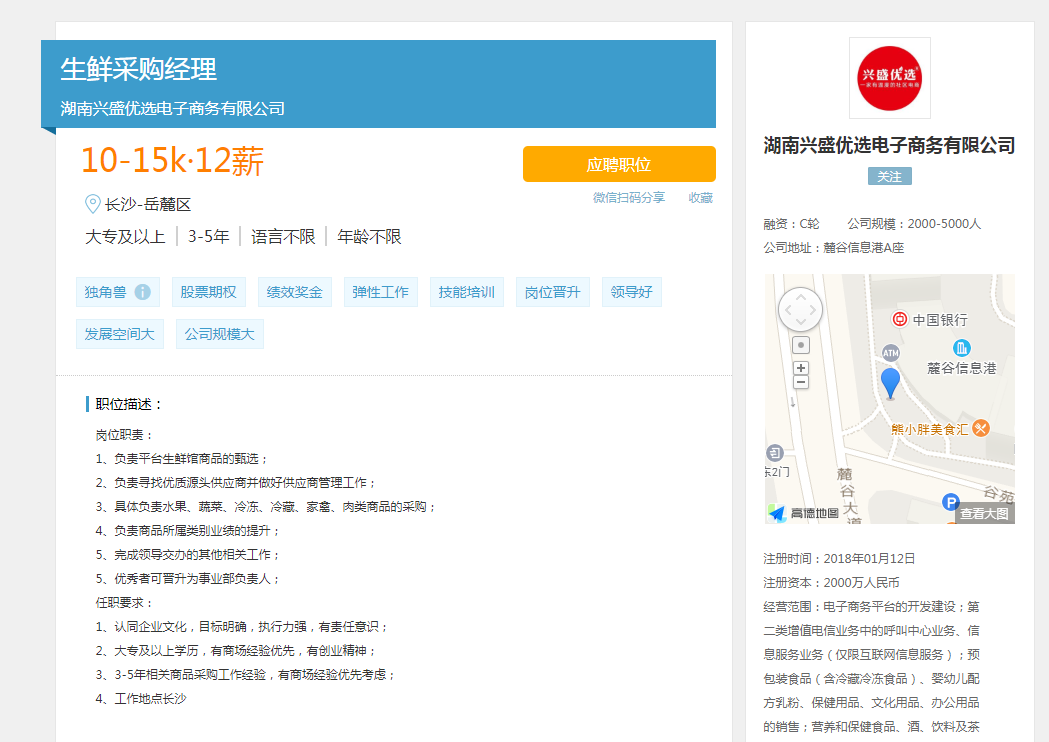Zoom out the map with minus button
The image size is (1049, 742).
tap(801, 383)
